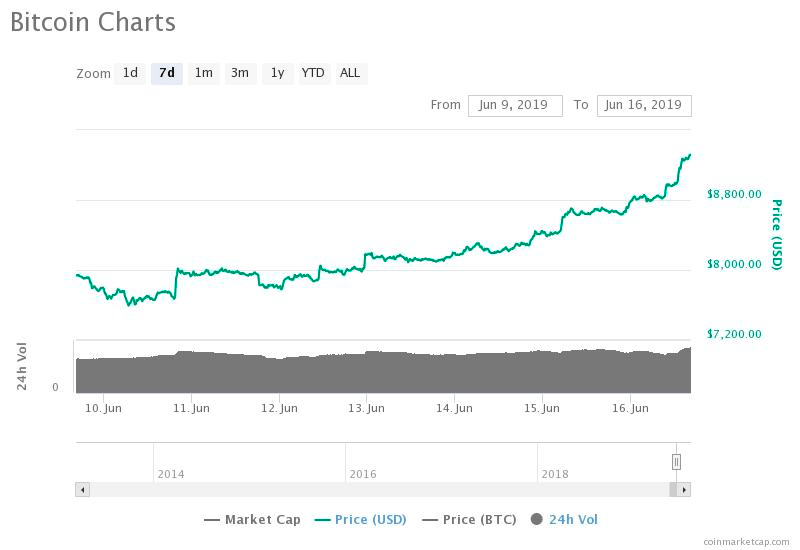Click the 10. Jun date axis label
This screenshot has height=550, width=800.
click(x=104, y=408)
